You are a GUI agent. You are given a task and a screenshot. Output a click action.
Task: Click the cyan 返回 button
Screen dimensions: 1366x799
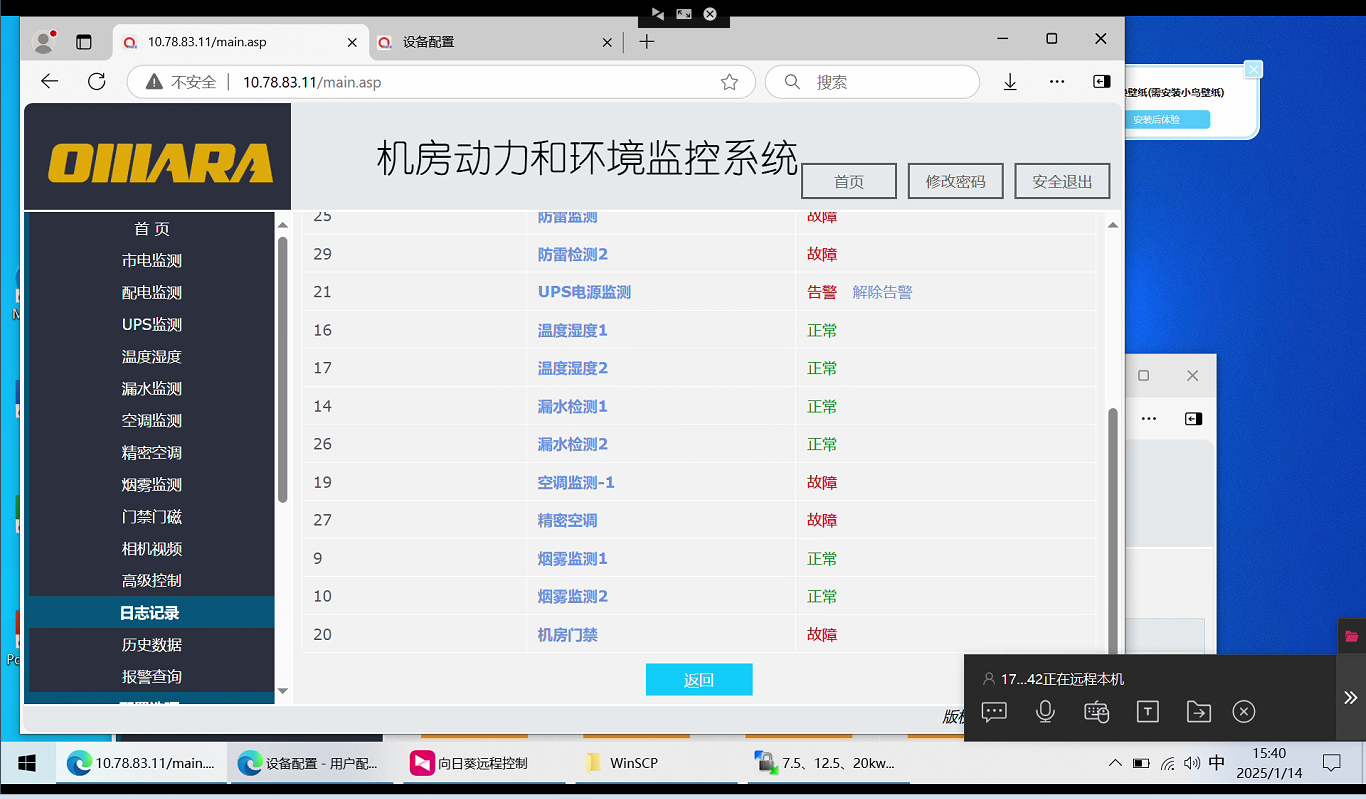pos(699,680)
